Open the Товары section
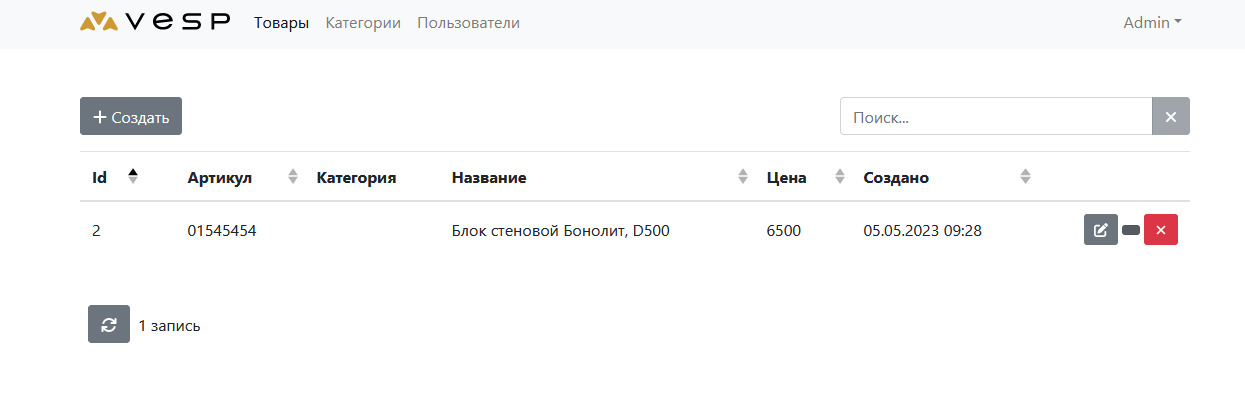1245x419 pixels. pos(282,22)
